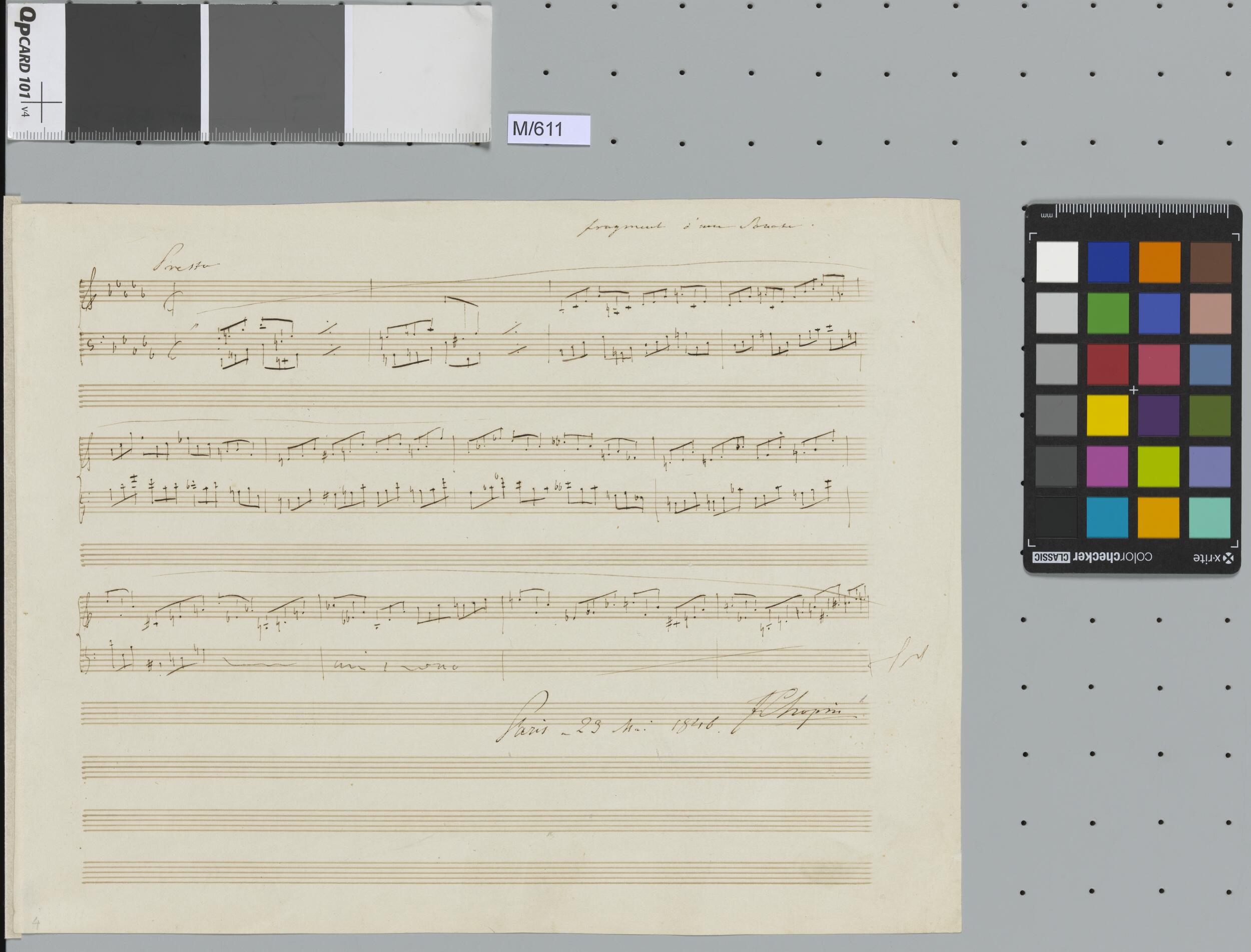Select the black swatch on the color checker
1251x952 pixels.
[x=1057, y=518]
